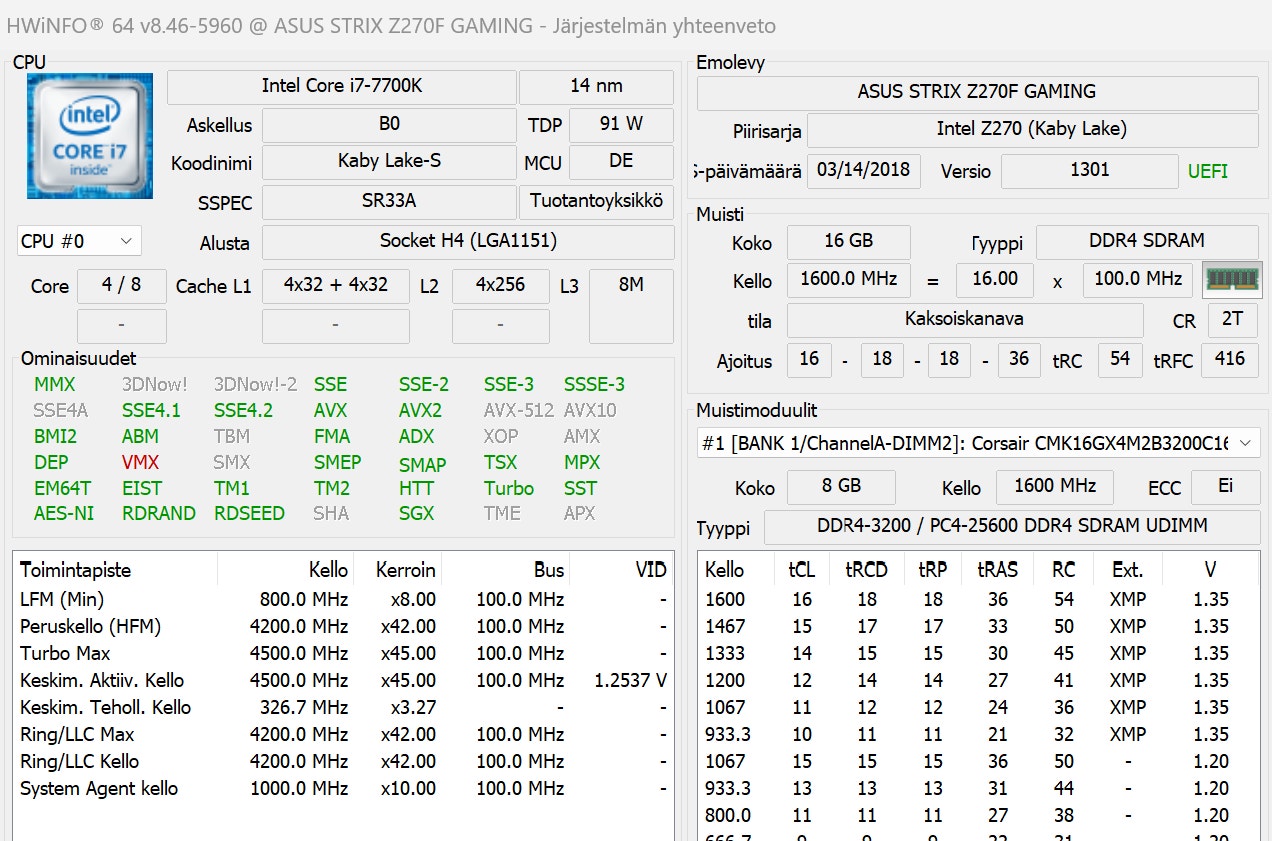Viewport: 1272px width, 841px height.
Task: Click the BIOS date field 03/14/2018
Action: tap(864, 171)
